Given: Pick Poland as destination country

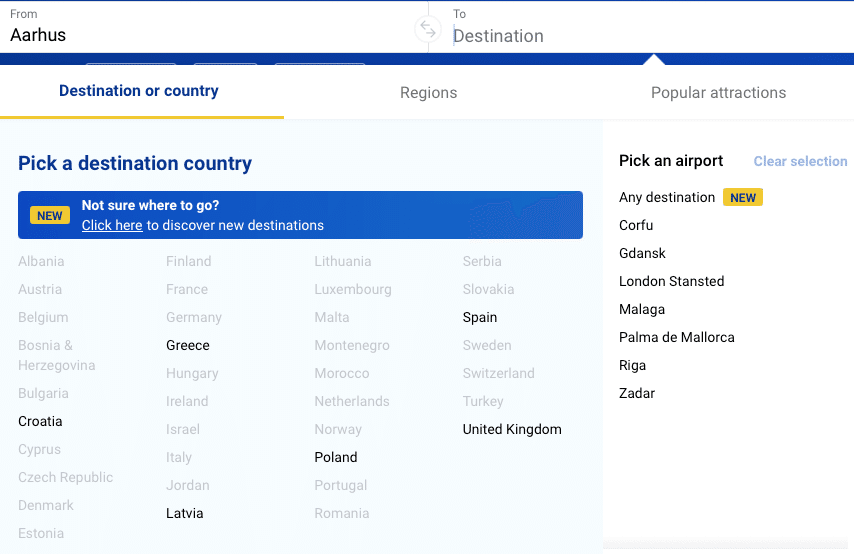Looking at the screenshot, I should (x=336, y=457).
